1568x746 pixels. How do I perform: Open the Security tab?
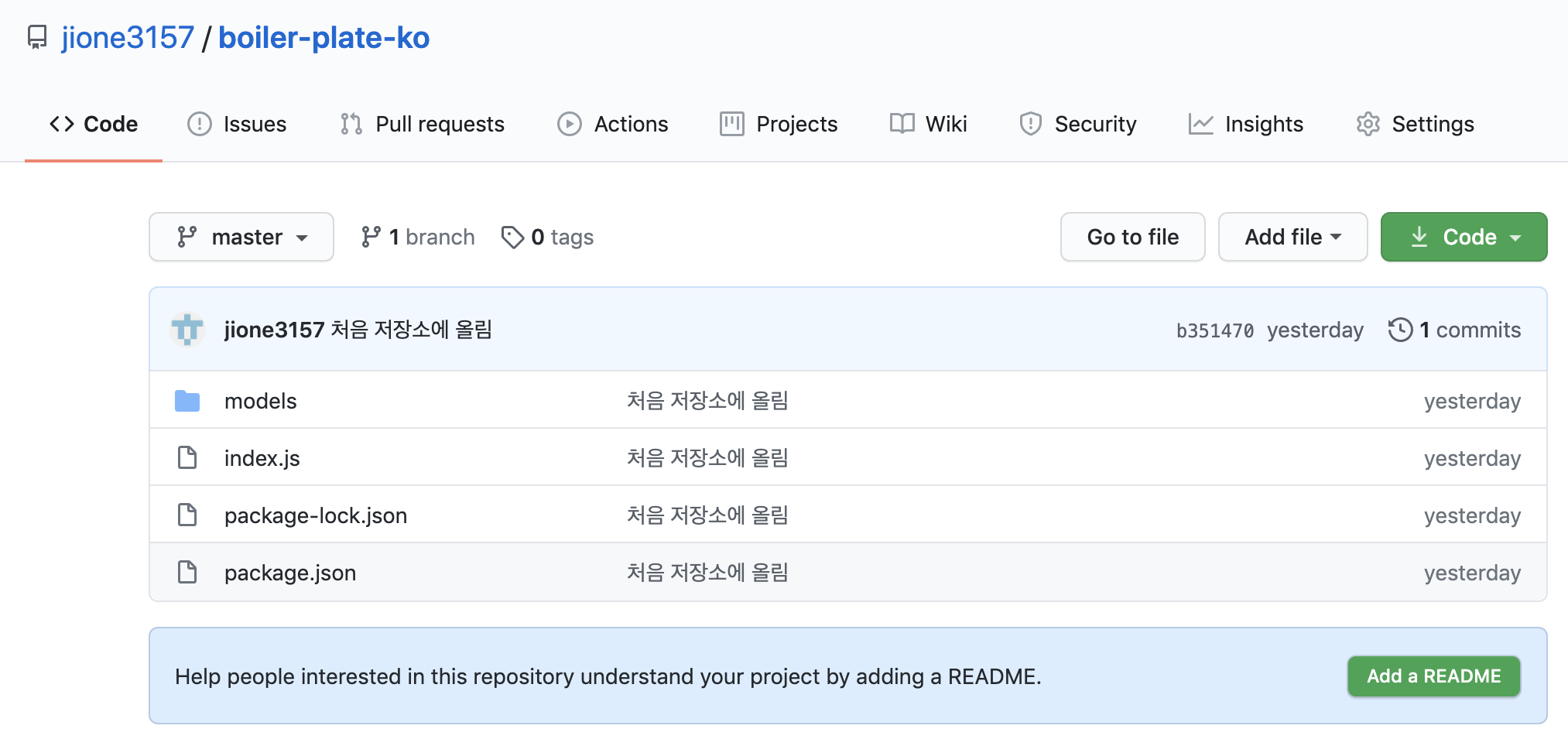tap(1078, 124)
